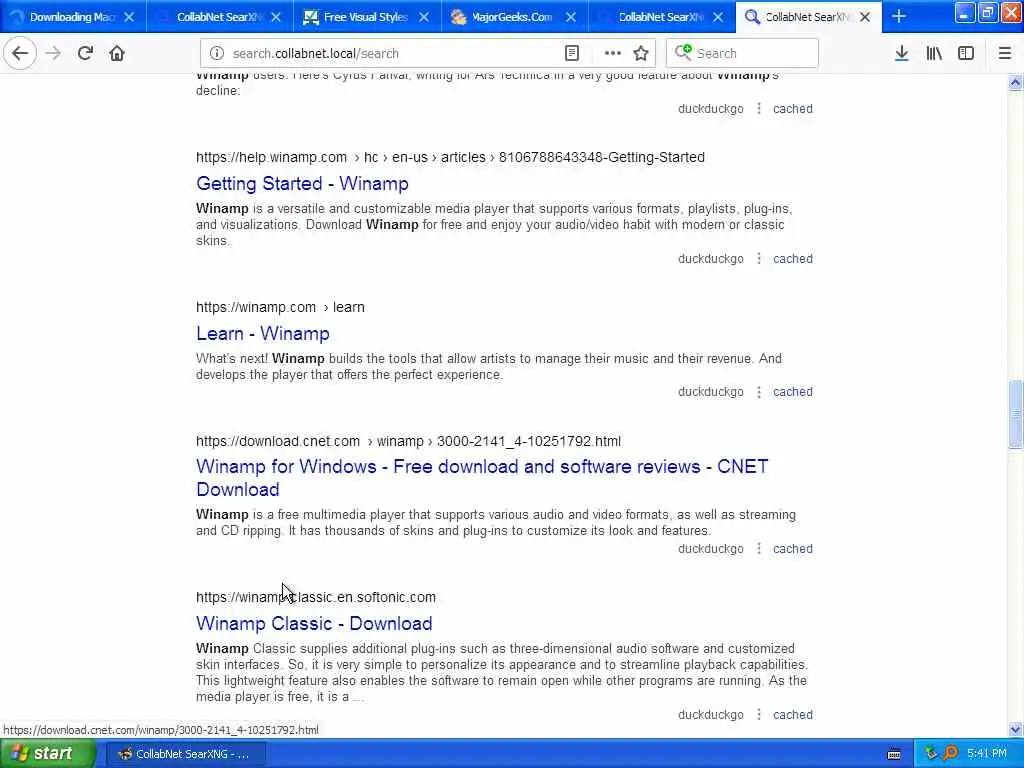Click duckduckgo label under Learn result
1024x768 pixels.
pos(711,392)
